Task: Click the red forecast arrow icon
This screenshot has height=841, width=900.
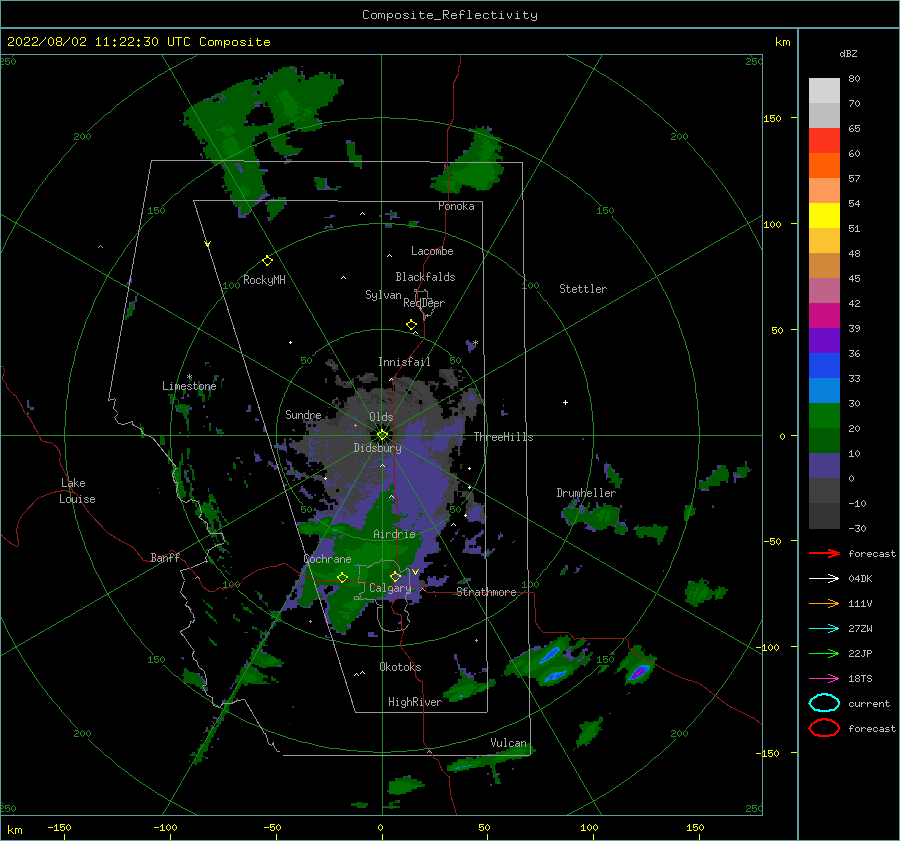Action: tap(824, 553)
